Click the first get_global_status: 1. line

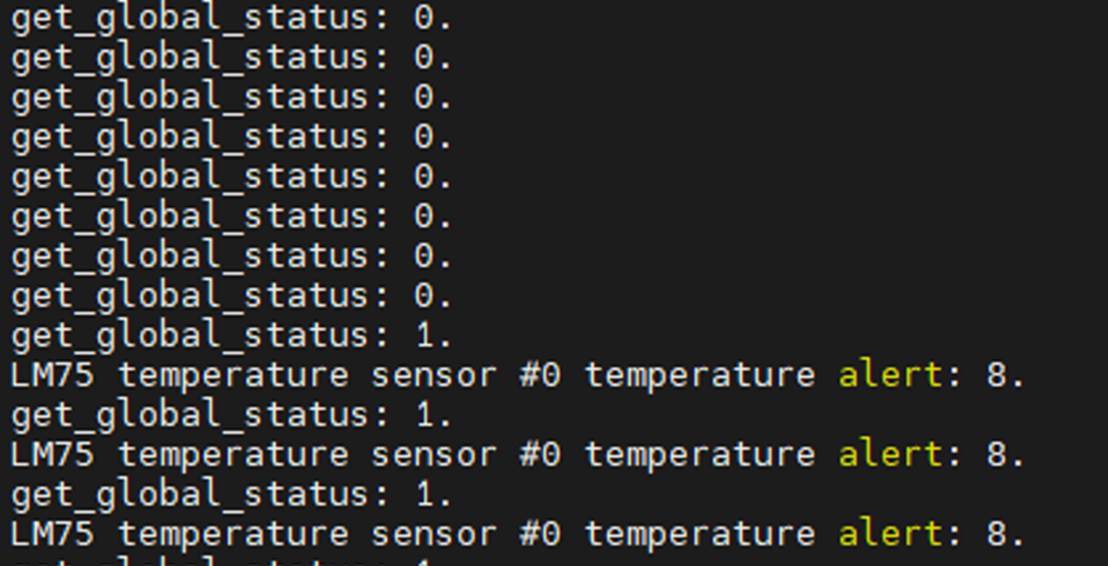(231, 336)
